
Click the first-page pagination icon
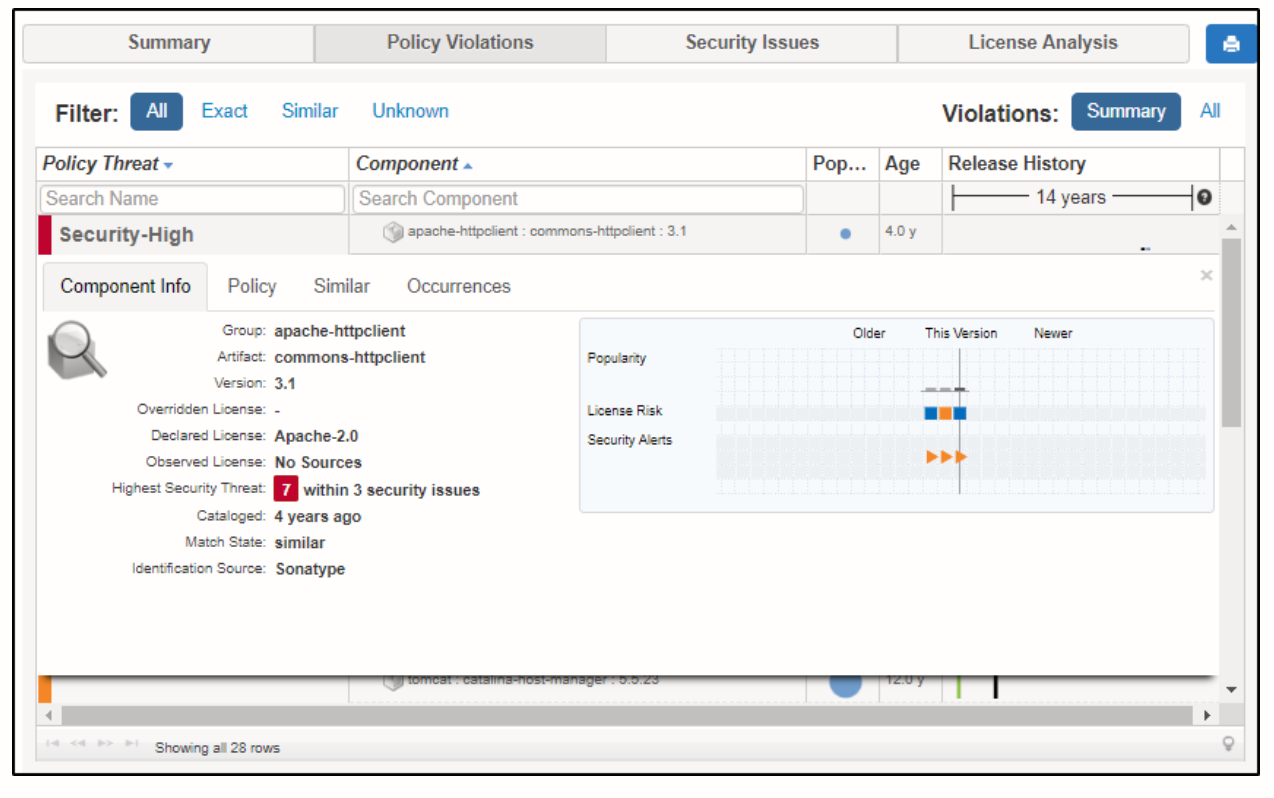(x=52, y=744)
